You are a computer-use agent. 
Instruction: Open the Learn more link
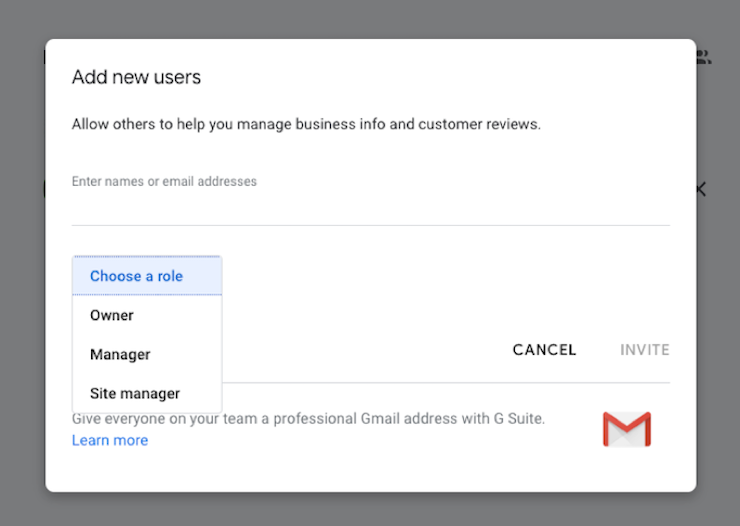110,440
